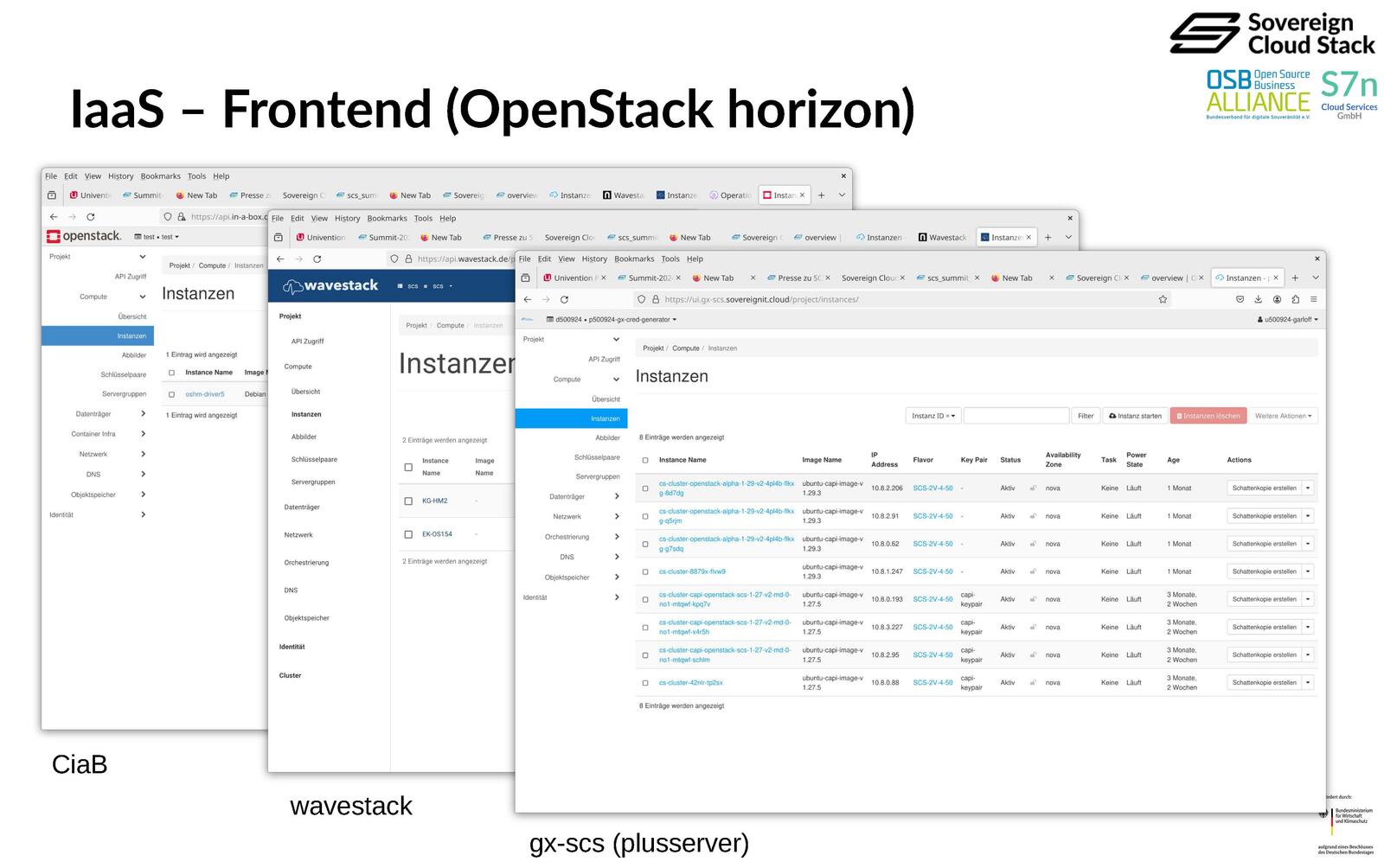Switch to the Summit-202 tab in gx-scs window

pos(650,278)
